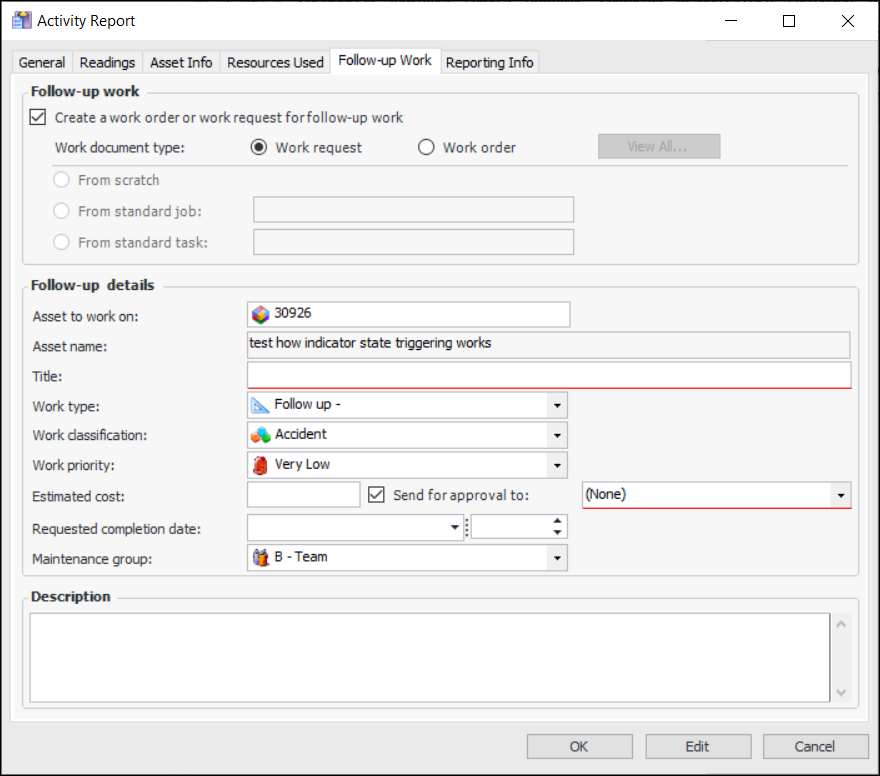Screen dimensions: 880x776
Task: Select the Work request radio button
Action: click(x=259, y=147)
